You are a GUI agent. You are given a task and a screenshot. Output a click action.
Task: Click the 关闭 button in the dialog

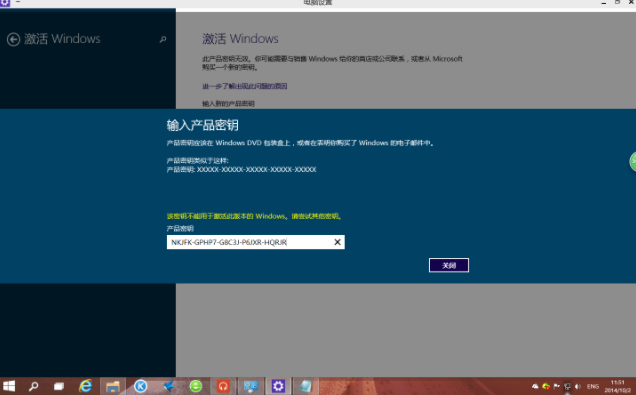[449, 265]
